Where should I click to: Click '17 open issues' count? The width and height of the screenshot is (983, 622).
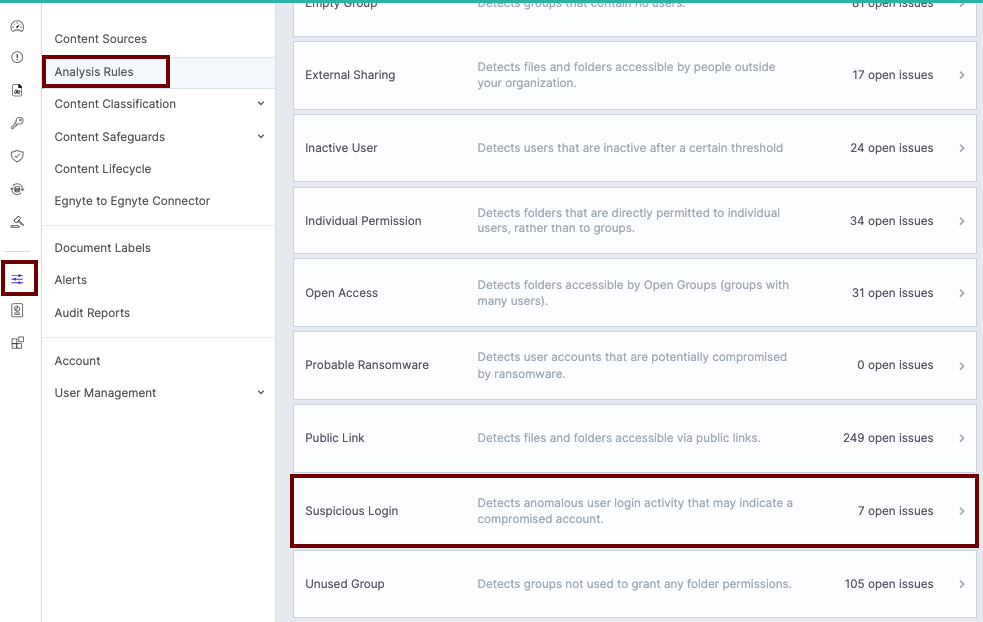pos(893,75)
